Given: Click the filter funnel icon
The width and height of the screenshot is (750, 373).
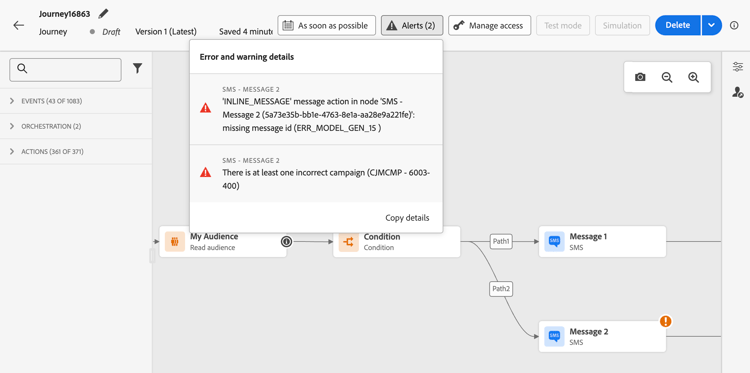Looking at the screenshot, I should (138, 69).
